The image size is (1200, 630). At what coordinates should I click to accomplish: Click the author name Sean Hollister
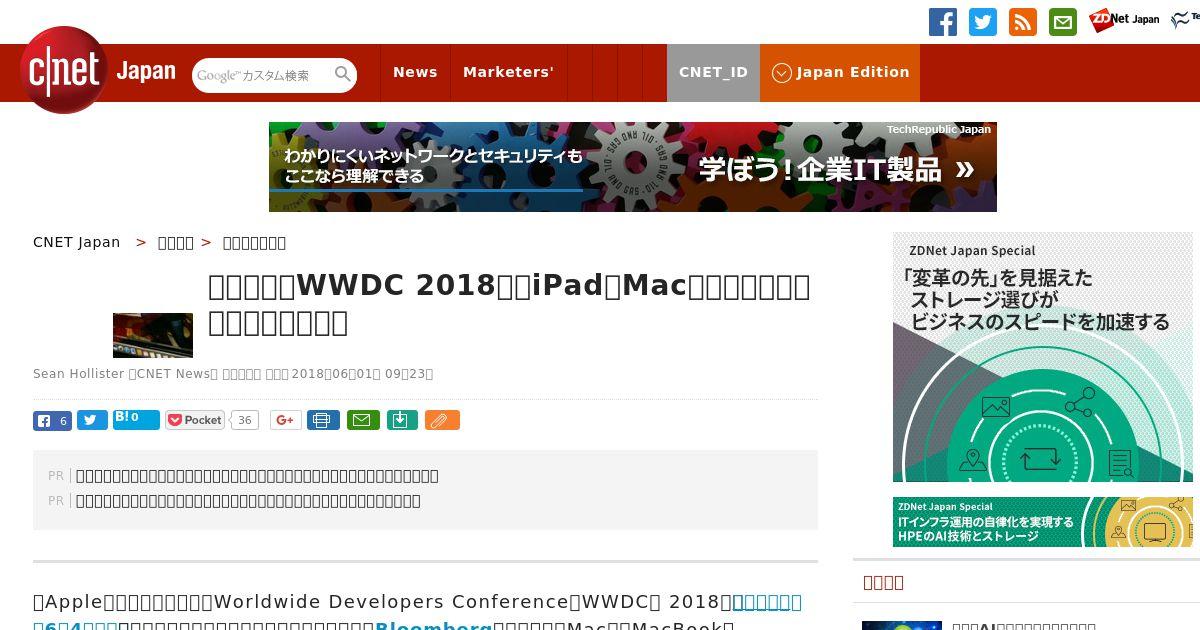[78, 374]
